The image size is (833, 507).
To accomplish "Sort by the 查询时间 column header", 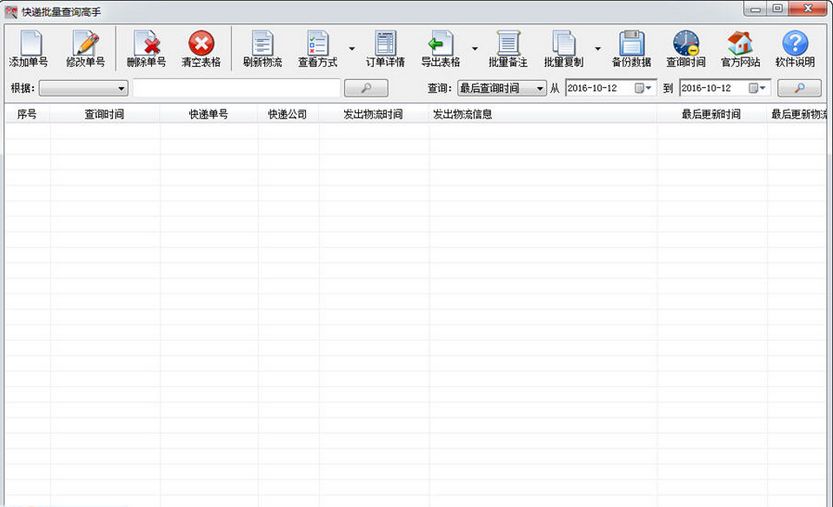I will pos(105,114).
